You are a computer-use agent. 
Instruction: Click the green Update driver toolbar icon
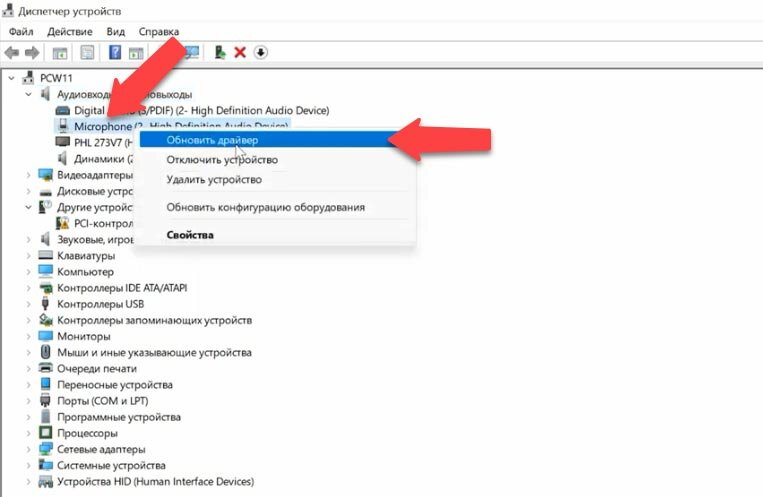point(220,52)
